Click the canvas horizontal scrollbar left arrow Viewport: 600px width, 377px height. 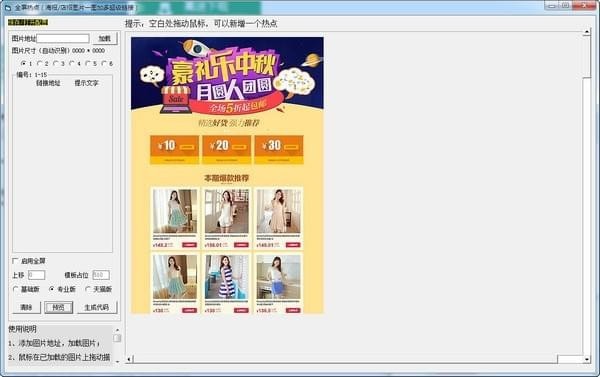[129, 359]
